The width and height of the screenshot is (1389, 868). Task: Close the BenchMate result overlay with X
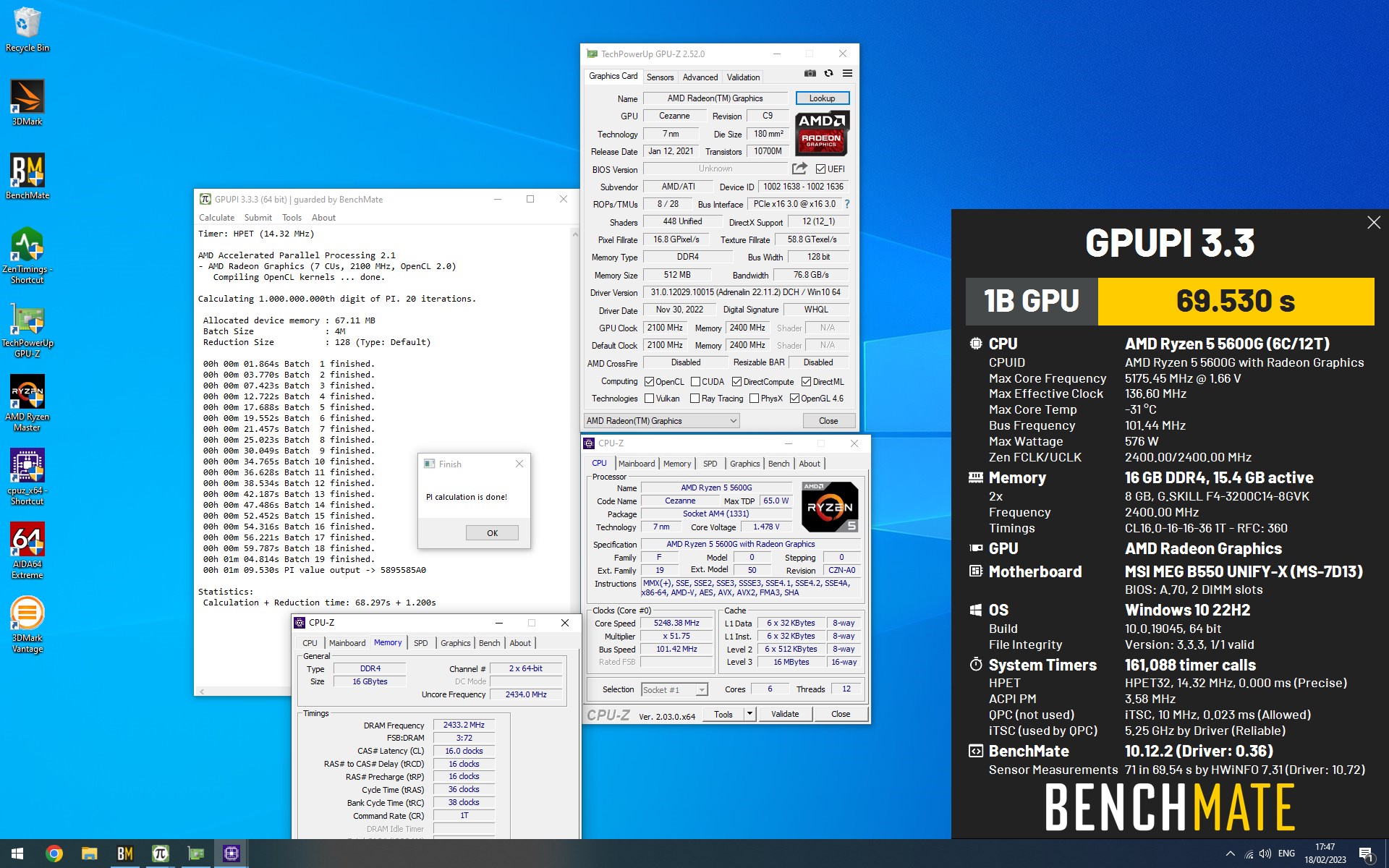pyautogui.click(x=1374, y=223)
